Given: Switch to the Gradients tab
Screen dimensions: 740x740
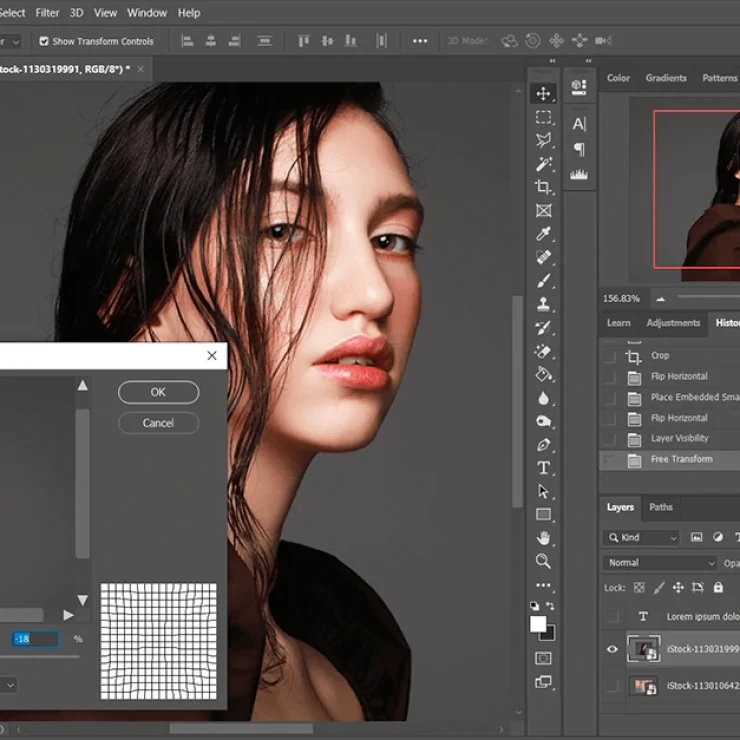Looking at the screenshot, I should pos(666,78).
